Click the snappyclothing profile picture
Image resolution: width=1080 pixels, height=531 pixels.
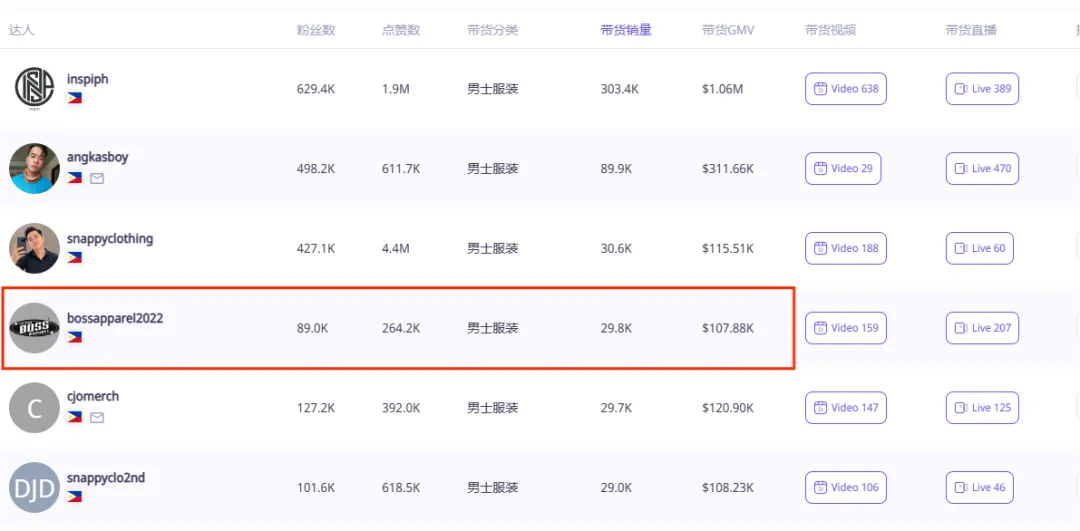point(34,248)
